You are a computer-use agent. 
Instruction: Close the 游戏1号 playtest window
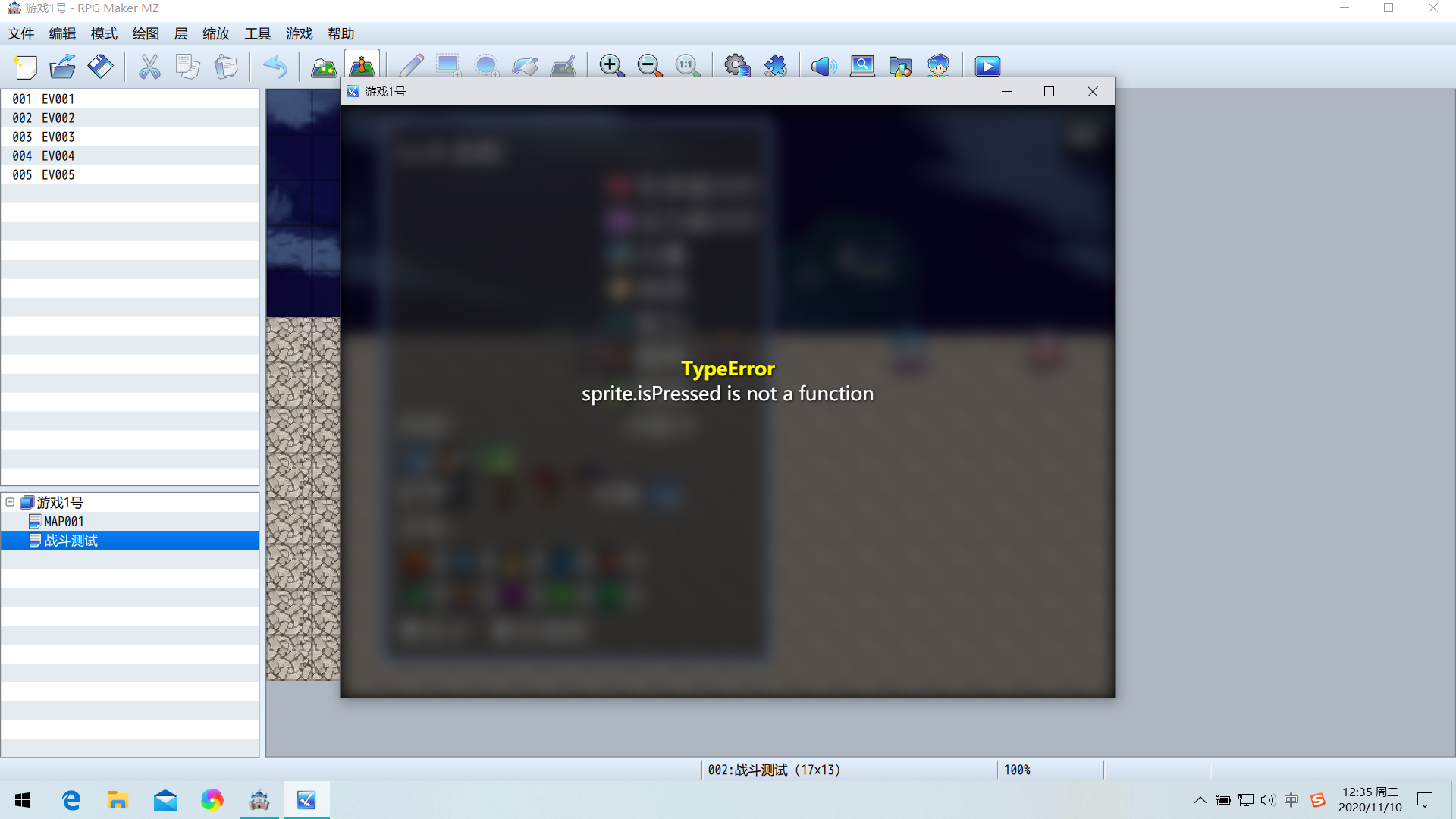[1093, 91]
